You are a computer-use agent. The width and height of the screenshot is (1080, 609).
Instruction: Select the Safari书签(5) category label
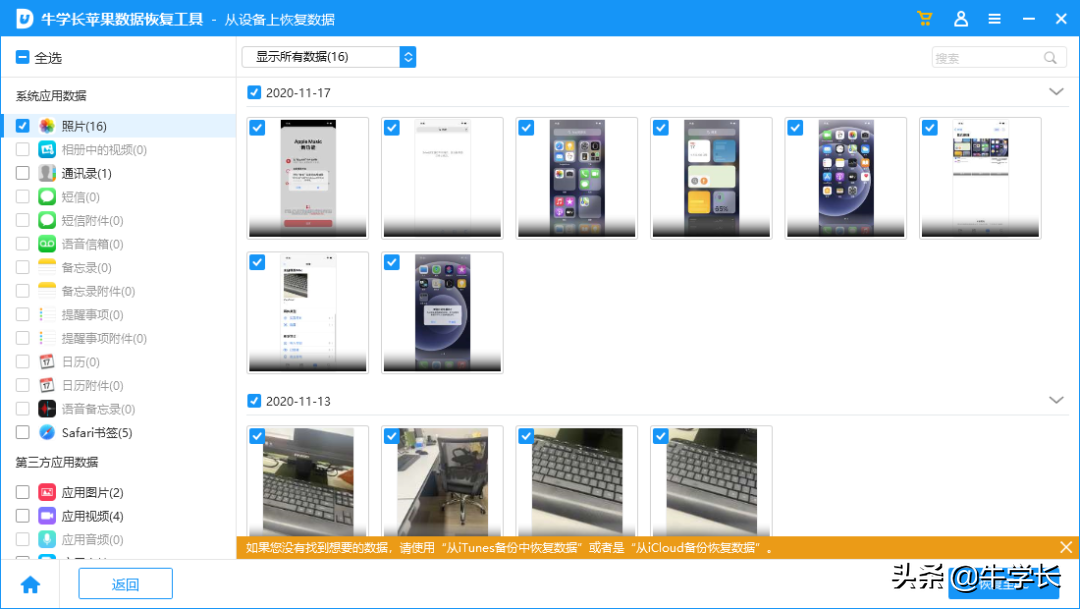click(96, 433)
